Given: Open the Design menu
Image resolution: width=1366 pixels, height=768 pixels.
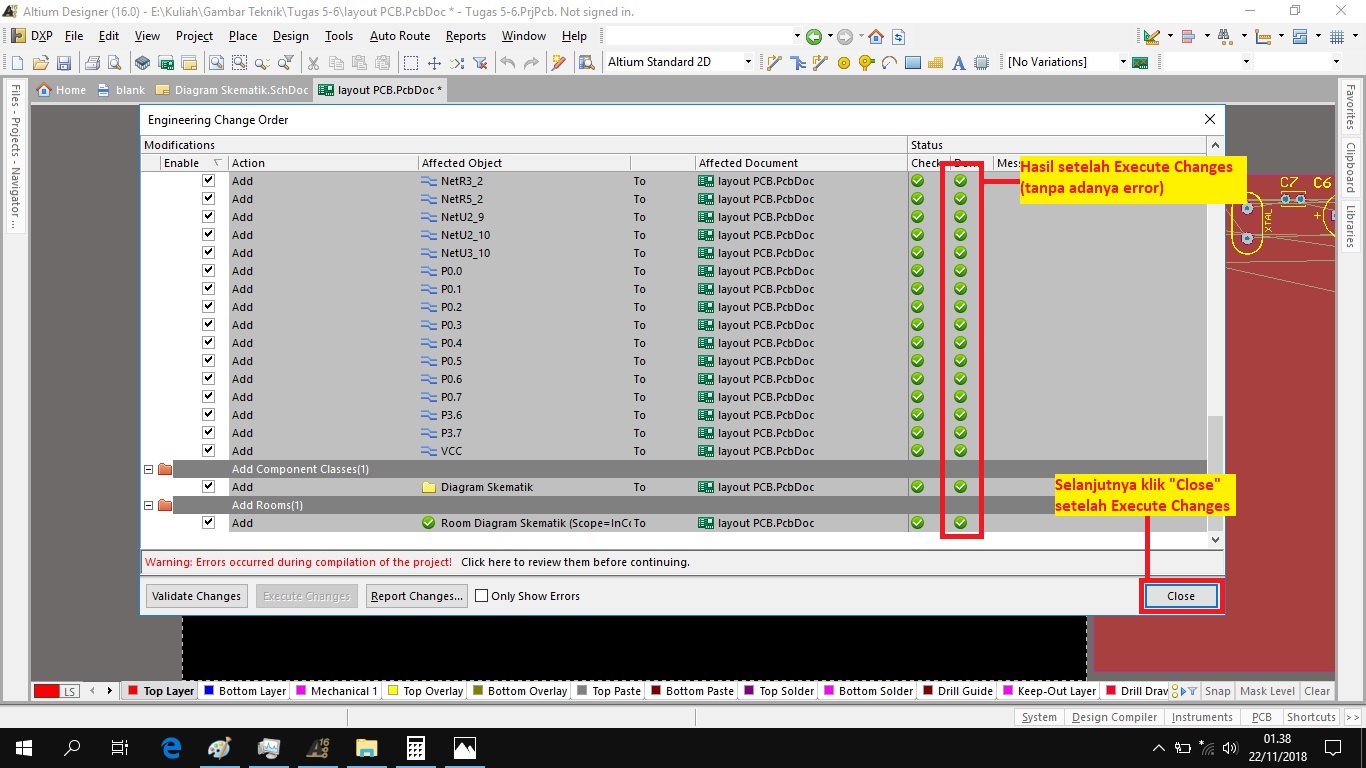Looking at the screenshot, I should pyautogui.click(x=291, y=36).
